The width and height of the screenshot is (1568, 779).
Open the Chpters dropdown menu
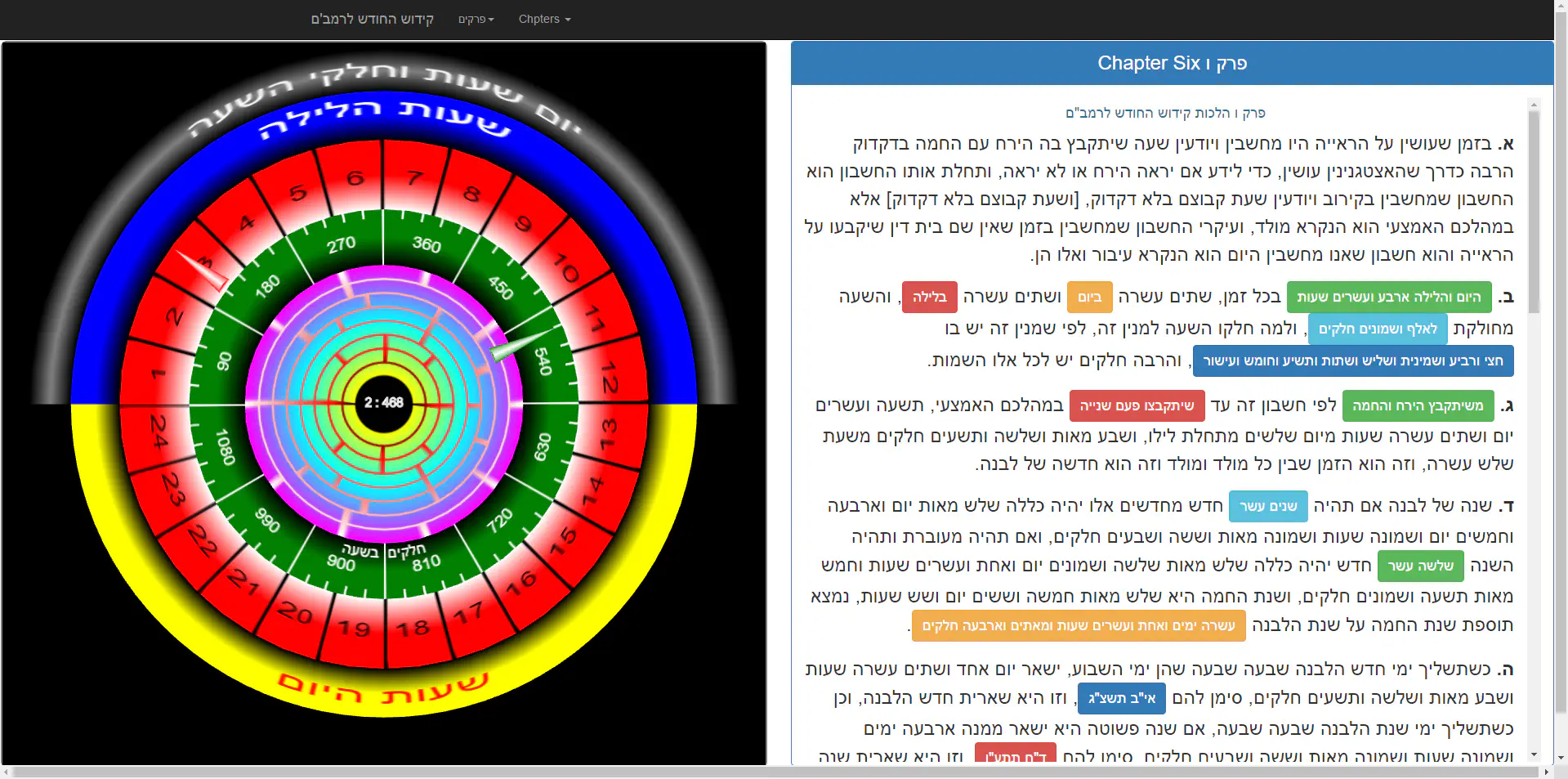pyautogui.click(x=544, y=19)
